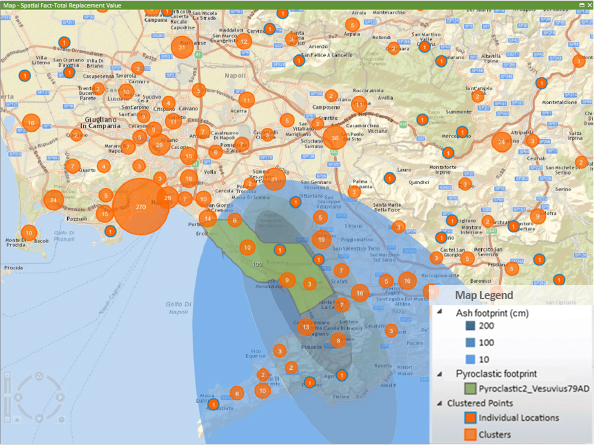Viewport: 594px width, 445px height.
Task: Pan the map right with navigation arrow
Action: (60, 397)
